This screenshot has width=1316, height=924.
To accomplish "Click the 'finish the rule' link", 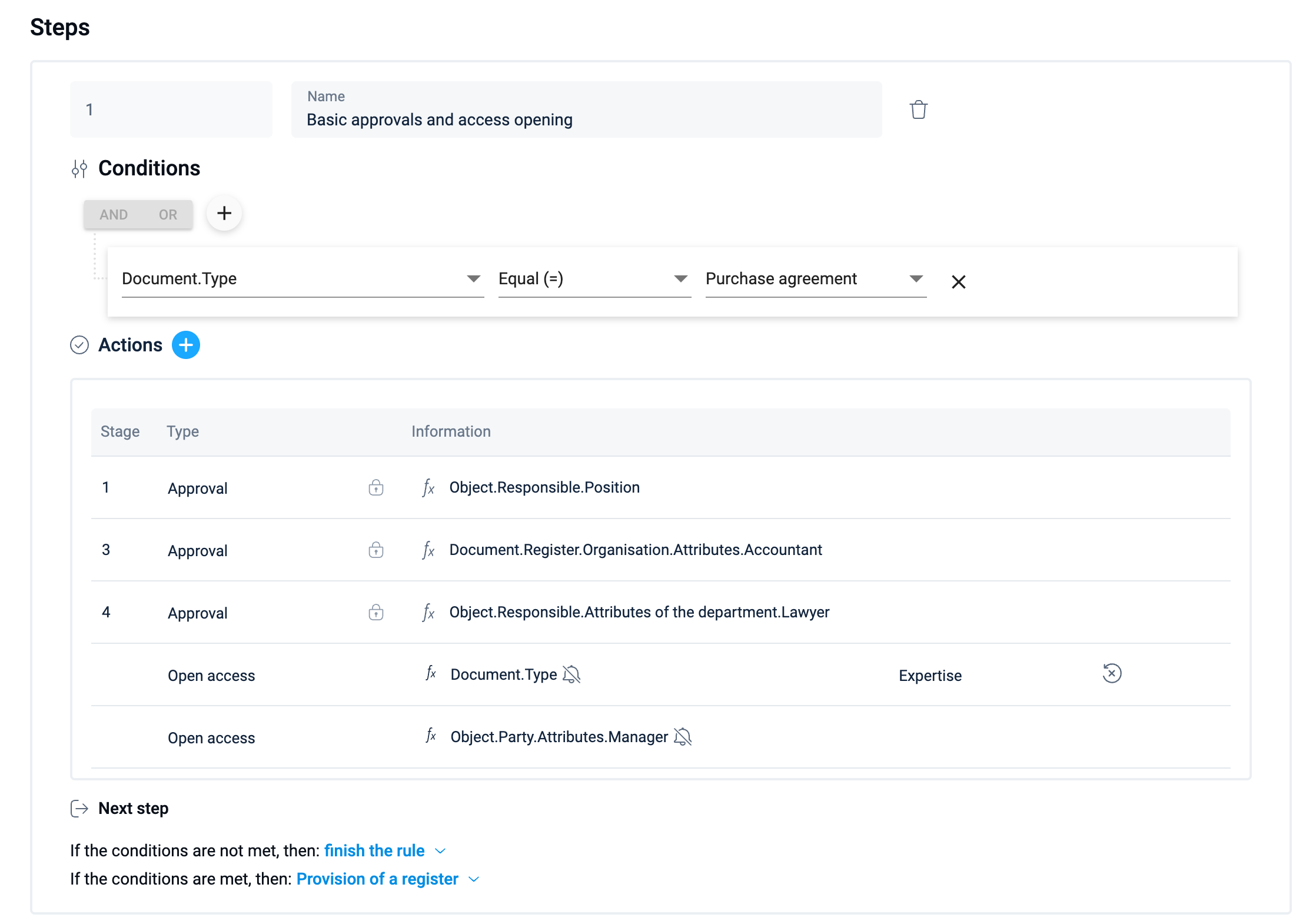I will coord(374,850).
